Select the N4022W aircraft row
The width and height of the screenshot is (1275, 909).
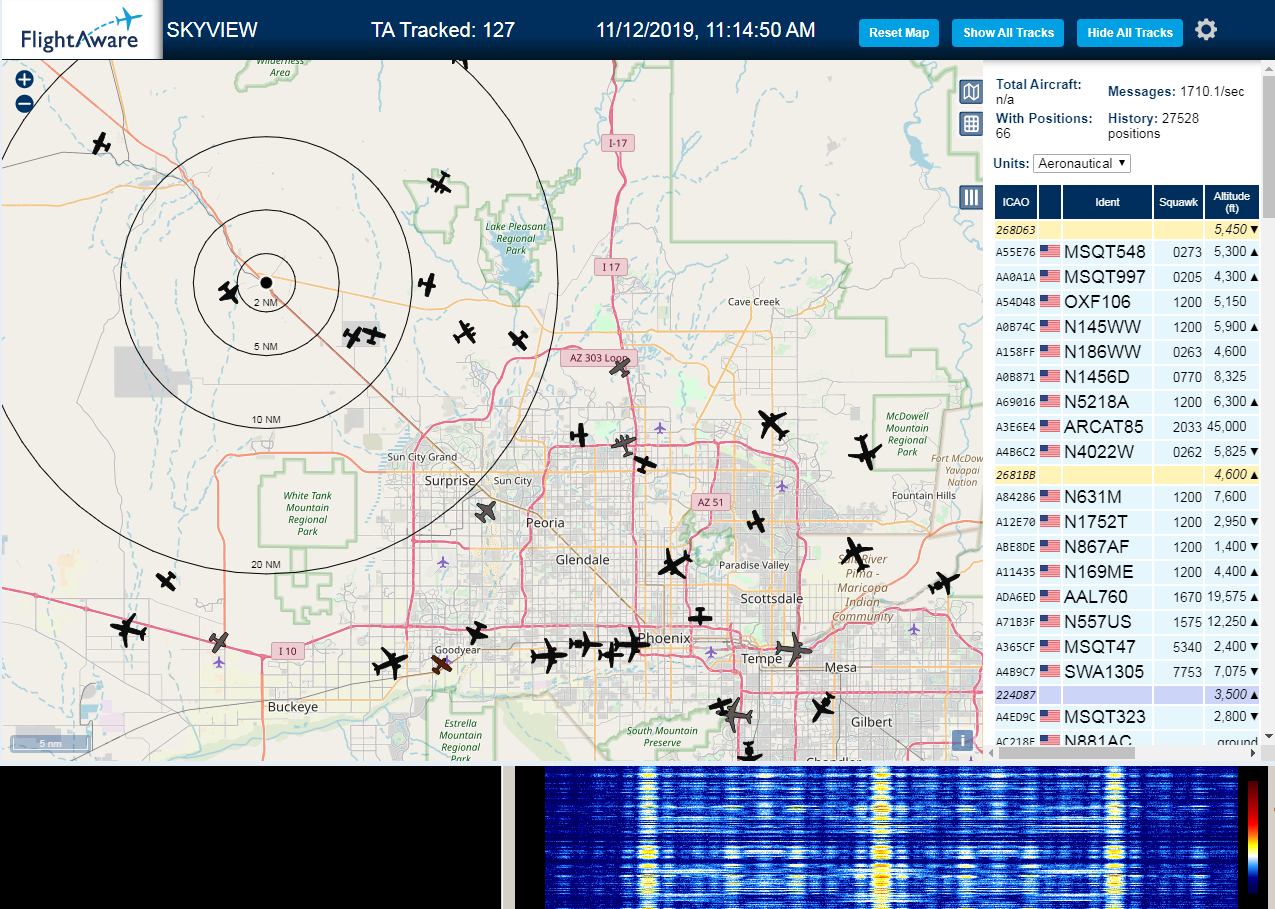click(1127, 452)
